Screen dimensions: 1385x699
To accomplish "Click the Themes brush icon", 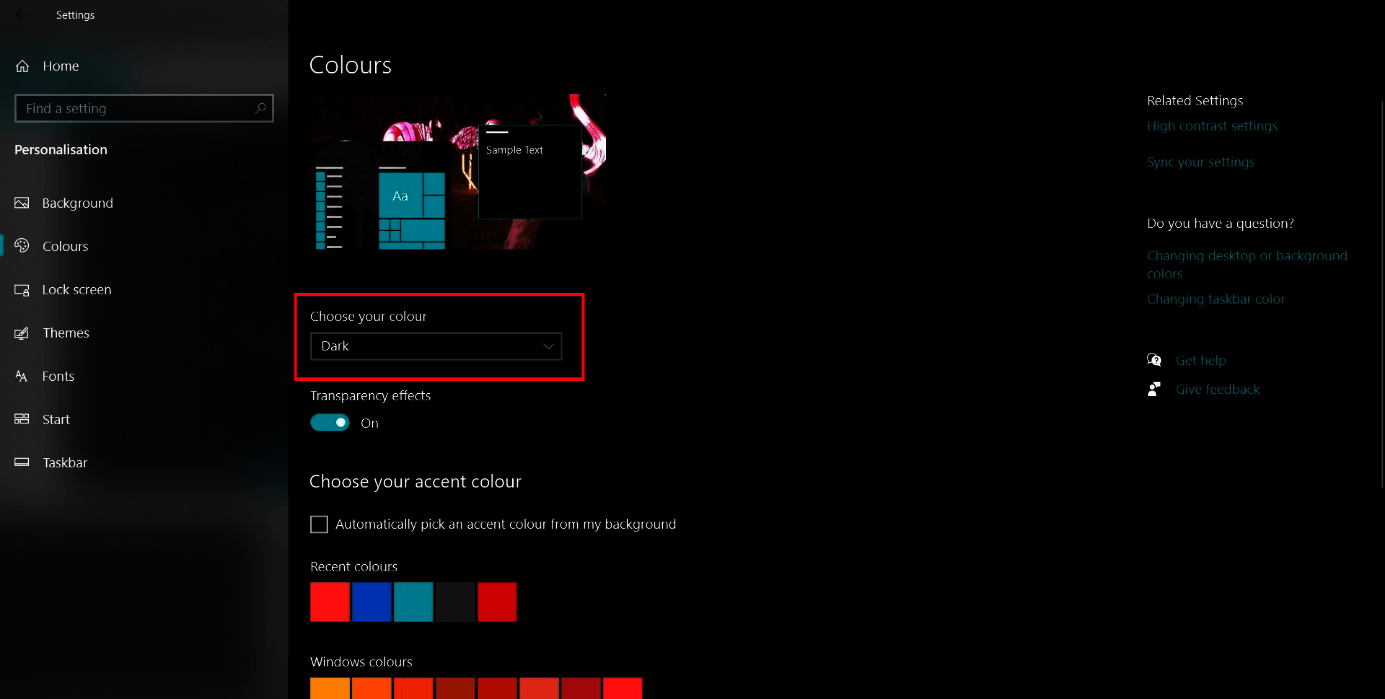I will coord(22,332).
